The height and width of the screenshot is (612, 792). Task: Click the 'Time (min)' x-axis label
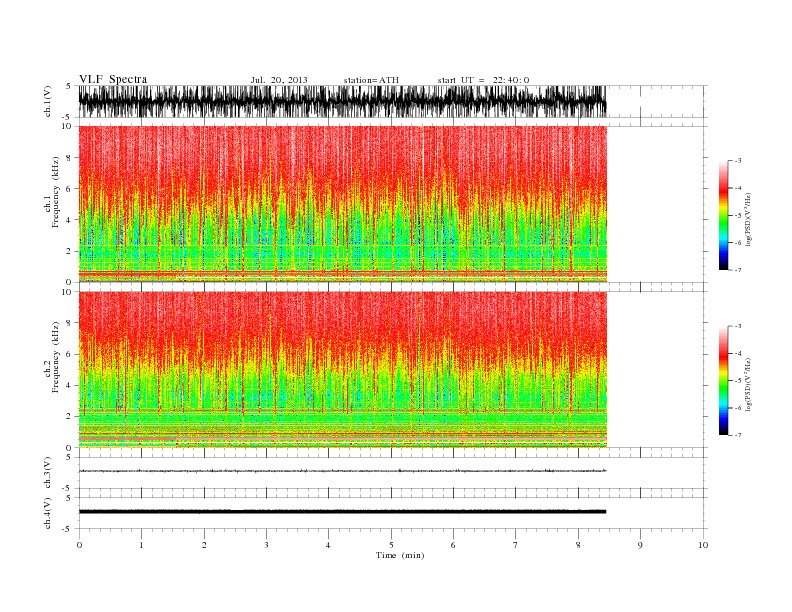point(400,555)
